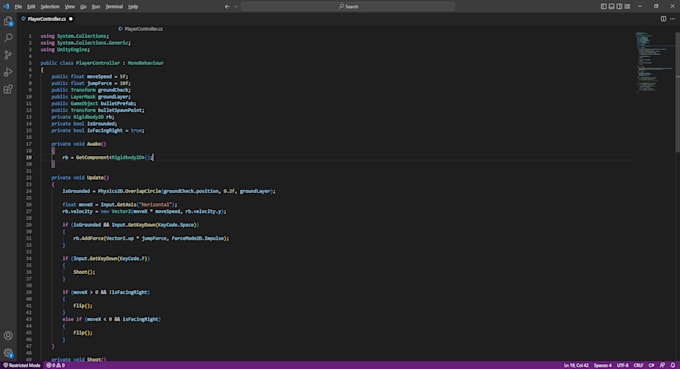Screen dimensions: 680x369
Task: Click the moveSpeed variable declaration
Action: 99,76
